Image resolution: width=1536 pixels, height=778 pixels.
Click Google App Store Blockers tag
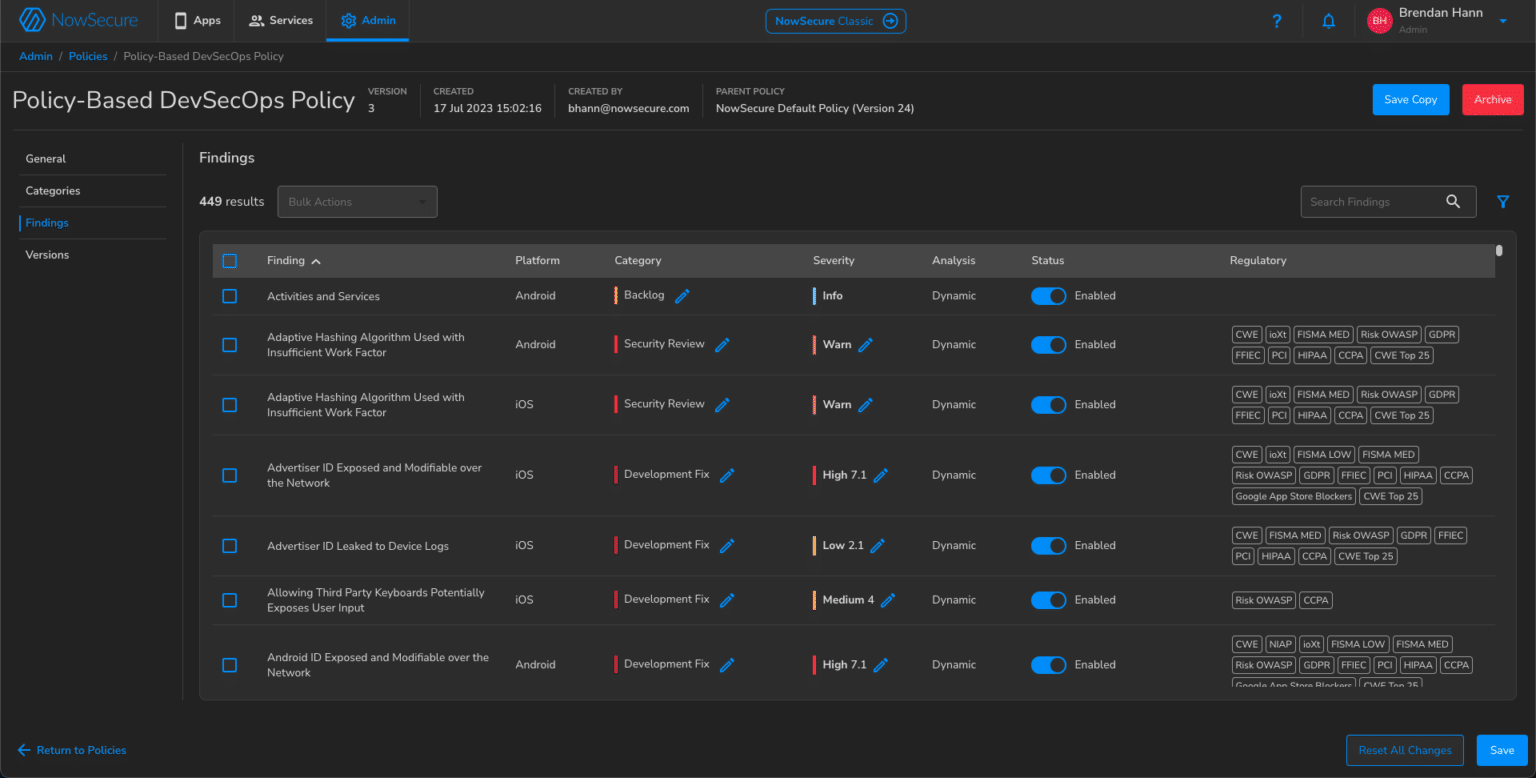tap(1294, 497)
